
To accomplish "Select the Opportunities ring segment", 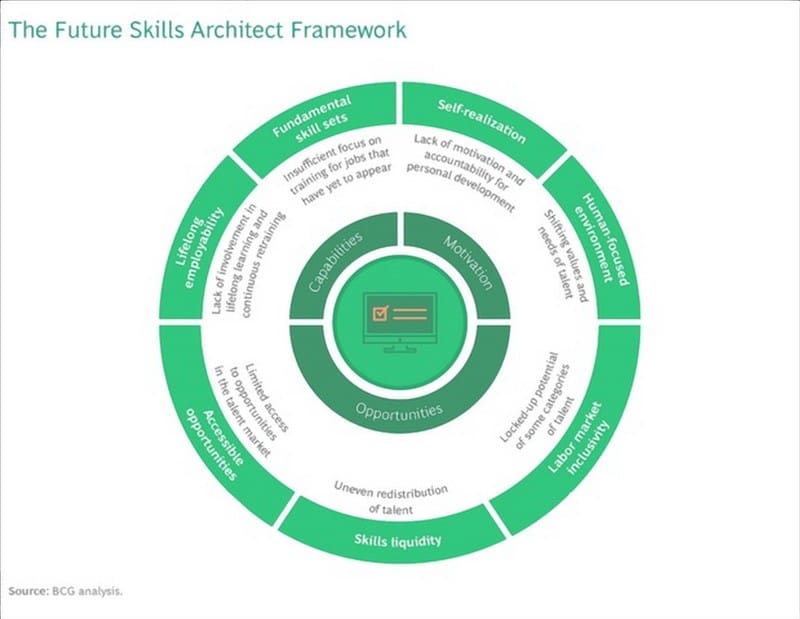I will (399, 408).
